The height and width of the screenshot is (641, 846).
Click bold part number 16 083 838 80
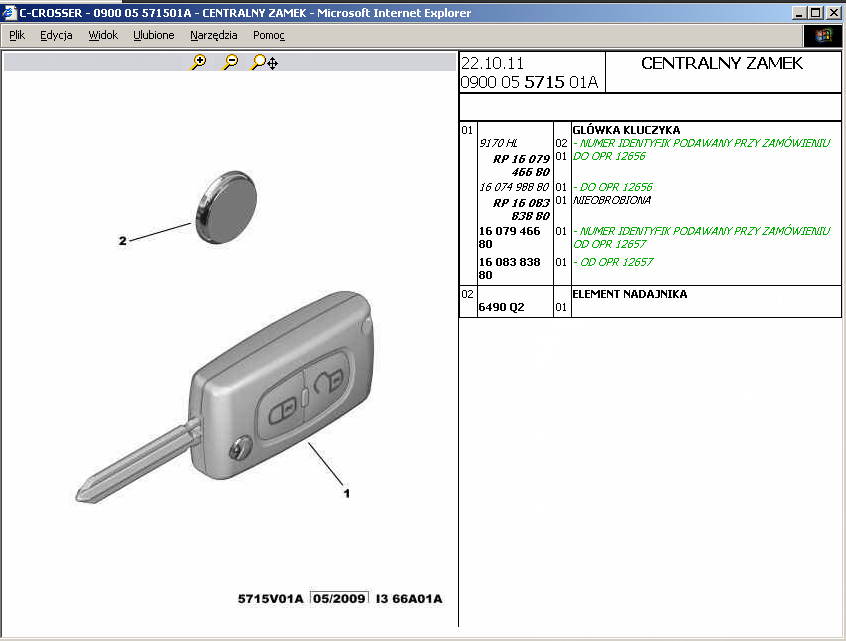click(509, 268)
